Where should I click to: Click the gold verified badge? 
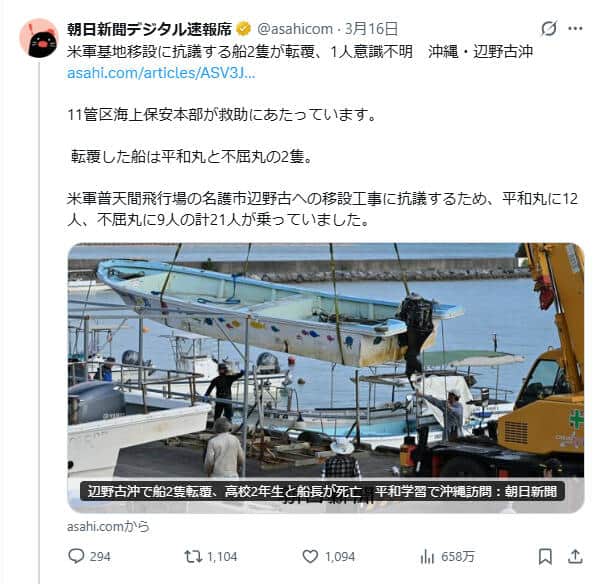tap(244, 29)
